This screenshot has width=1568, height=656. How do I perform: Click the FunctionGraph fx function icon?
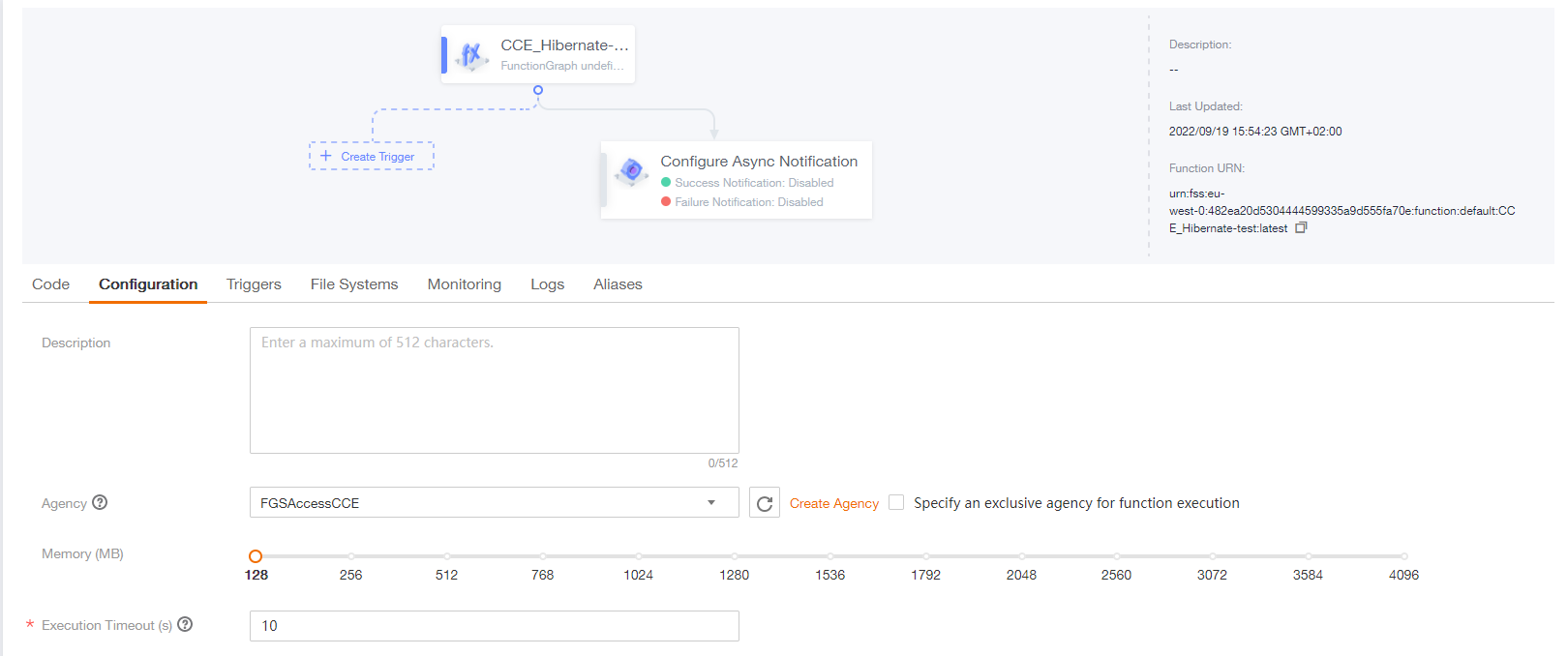[x=471, y=55]
